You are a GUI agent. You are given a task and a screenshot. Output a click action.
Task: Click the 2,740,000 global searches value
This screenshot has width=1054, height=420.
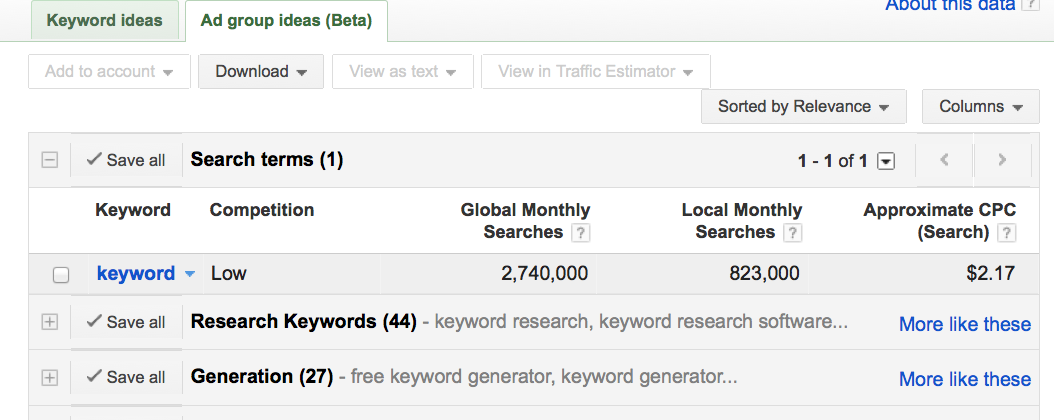(x=544, y=274)
